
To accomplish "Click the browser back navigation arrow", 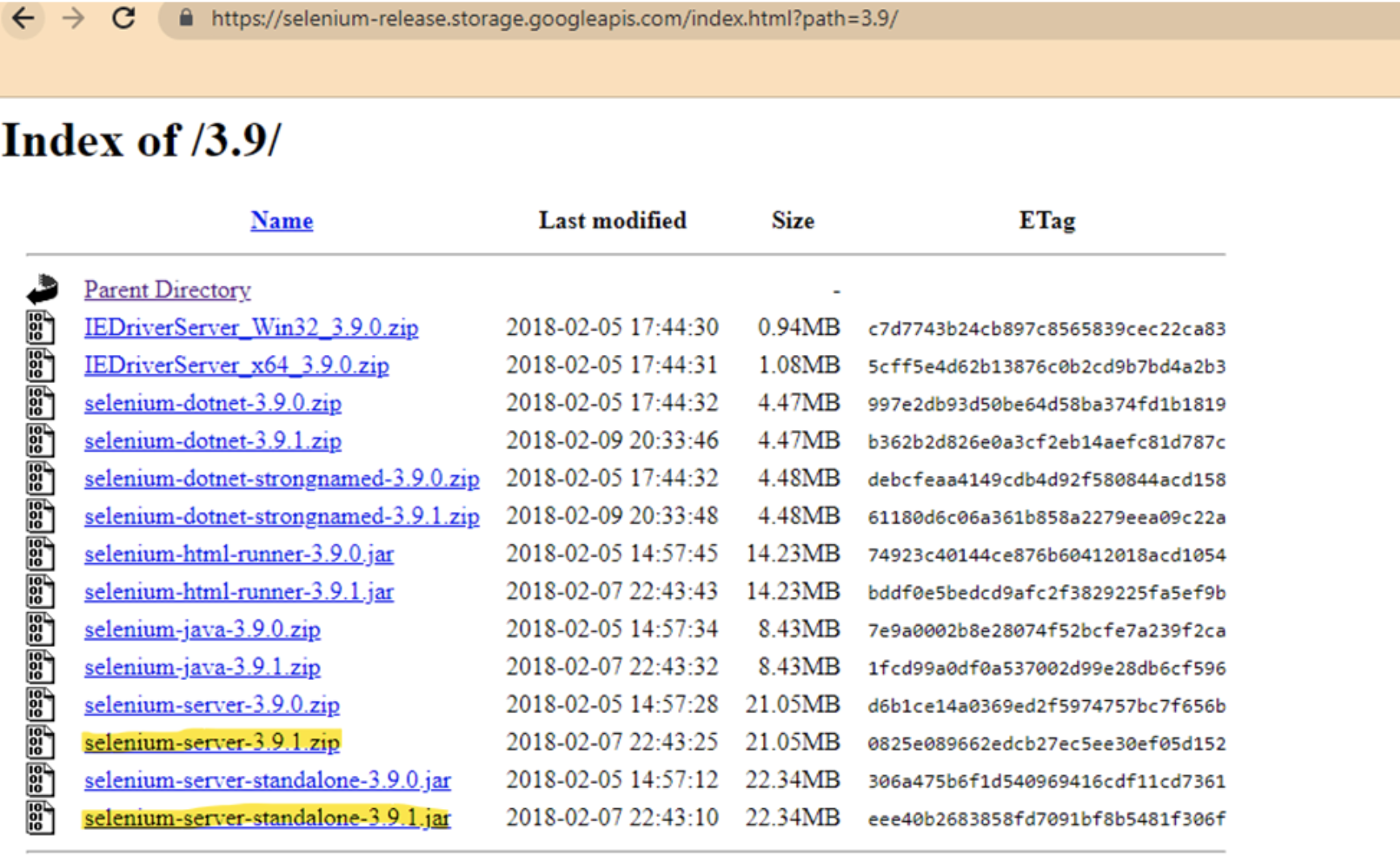I will click(23, 18).
